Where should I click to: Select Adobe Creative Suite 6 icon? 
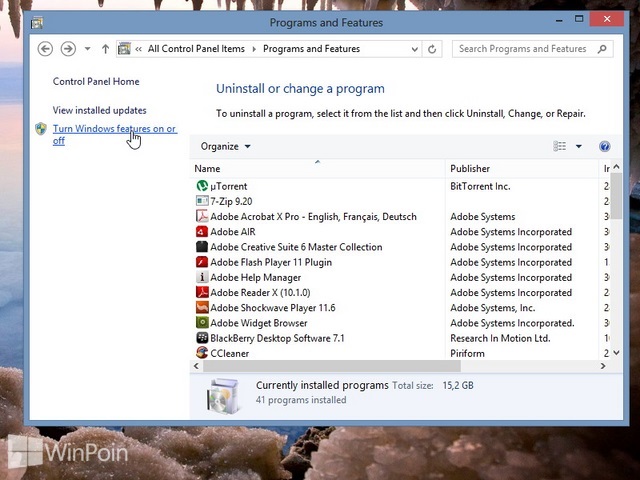click(x=202, y=247)
